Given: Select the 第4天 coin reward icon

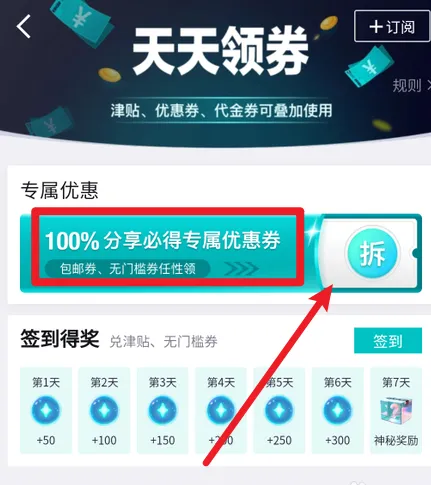Looking at the screenshot, I should [x=221, y=410].
